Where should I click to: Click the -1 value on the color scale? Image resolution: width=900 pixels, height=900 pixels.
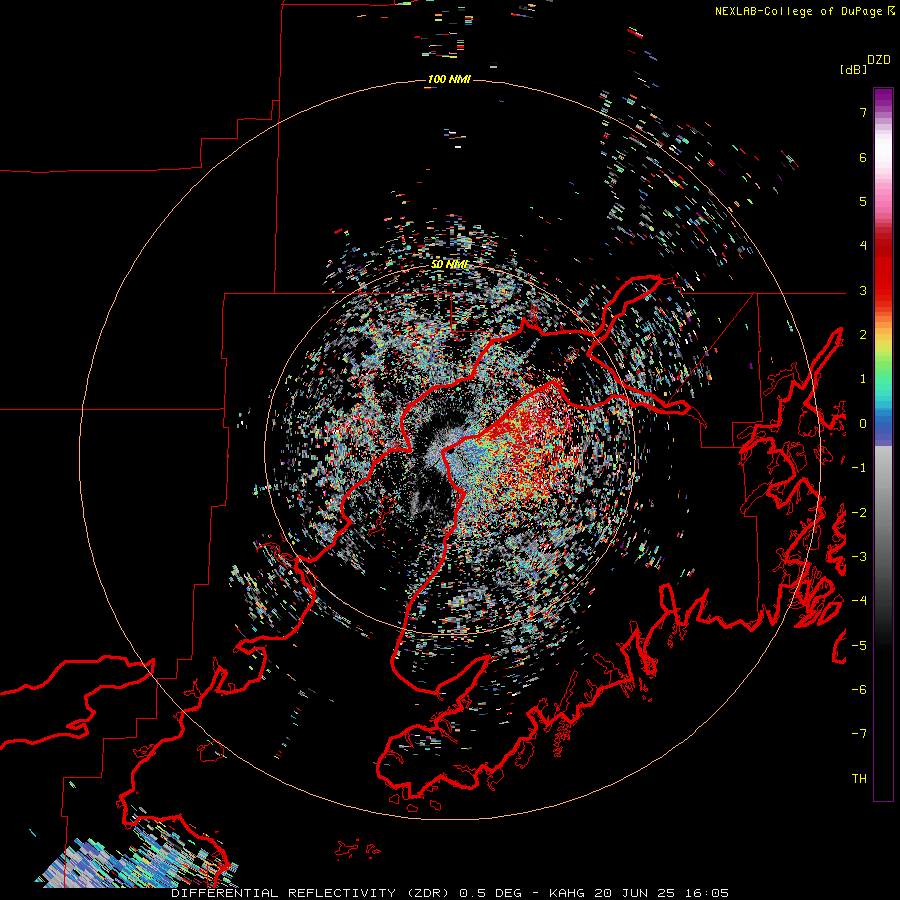tap(859, 468)
